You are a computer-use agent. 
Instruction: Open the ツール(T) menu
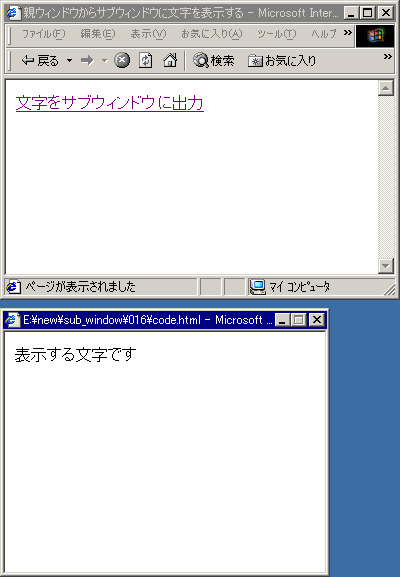[276, 34]
